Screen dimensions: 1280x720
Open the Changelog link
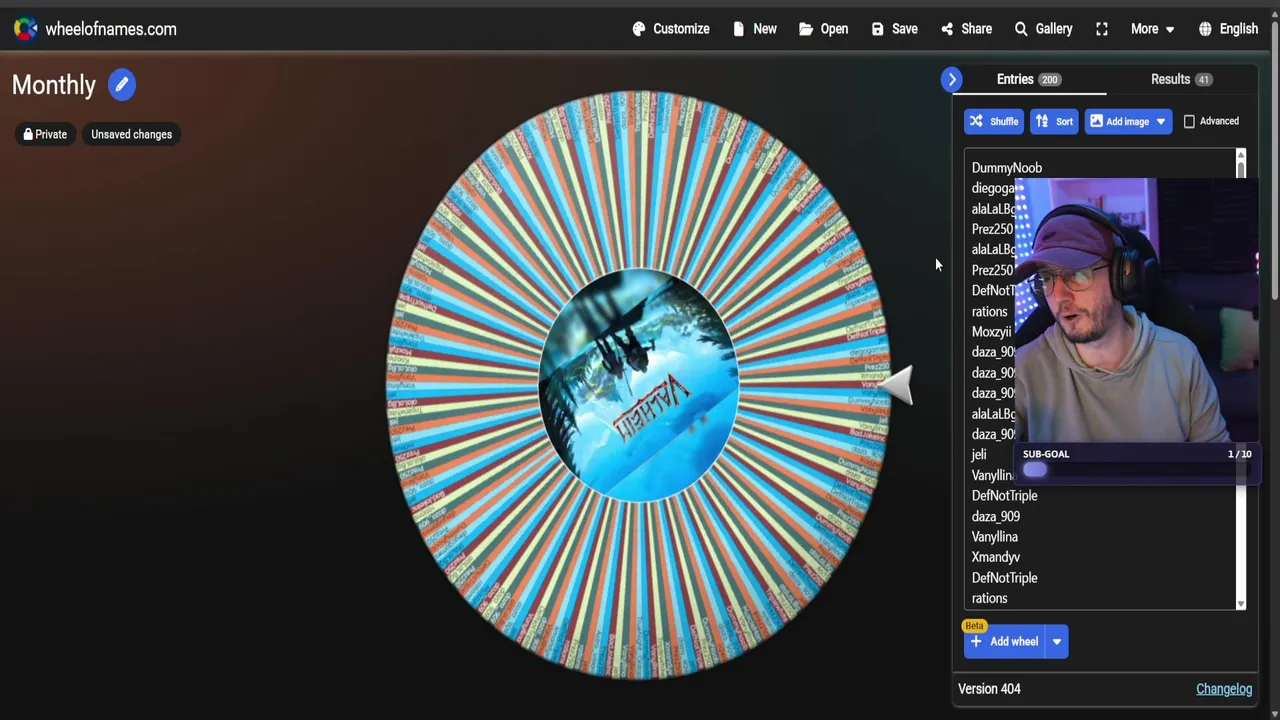1224,689
